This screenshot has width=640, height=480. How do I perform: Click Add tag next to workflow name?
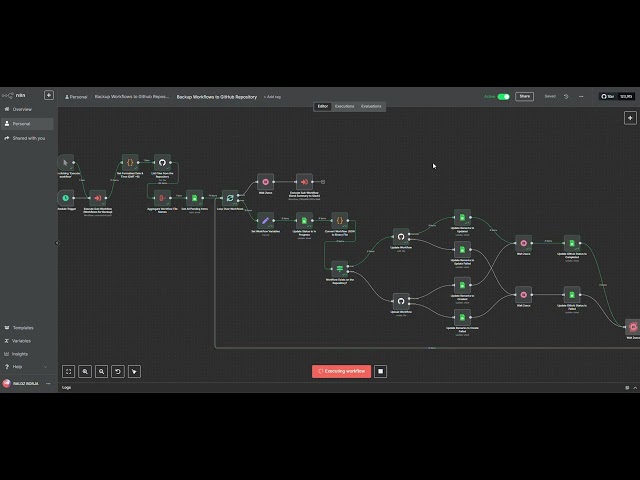[x=272, y=97]
